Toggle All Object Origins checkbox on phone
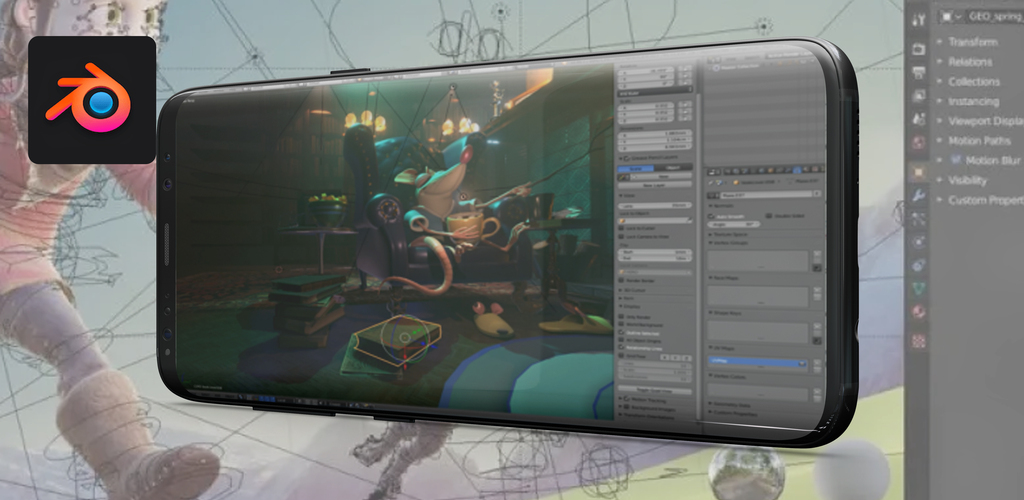Viewport: 1024px width, 500px height. coord(621,340)
